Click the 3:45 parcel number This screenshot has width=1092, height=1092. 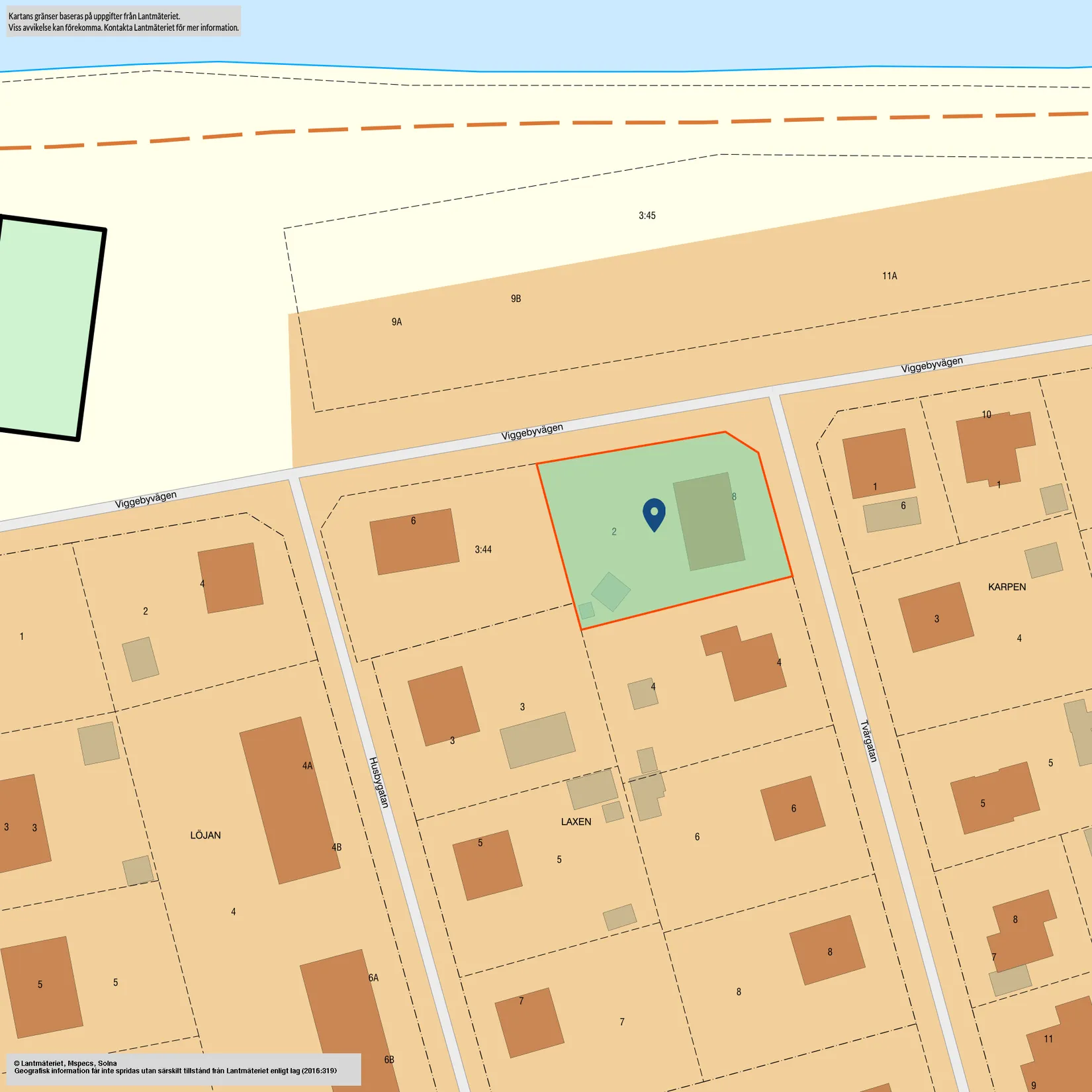(x=647, y=216)
